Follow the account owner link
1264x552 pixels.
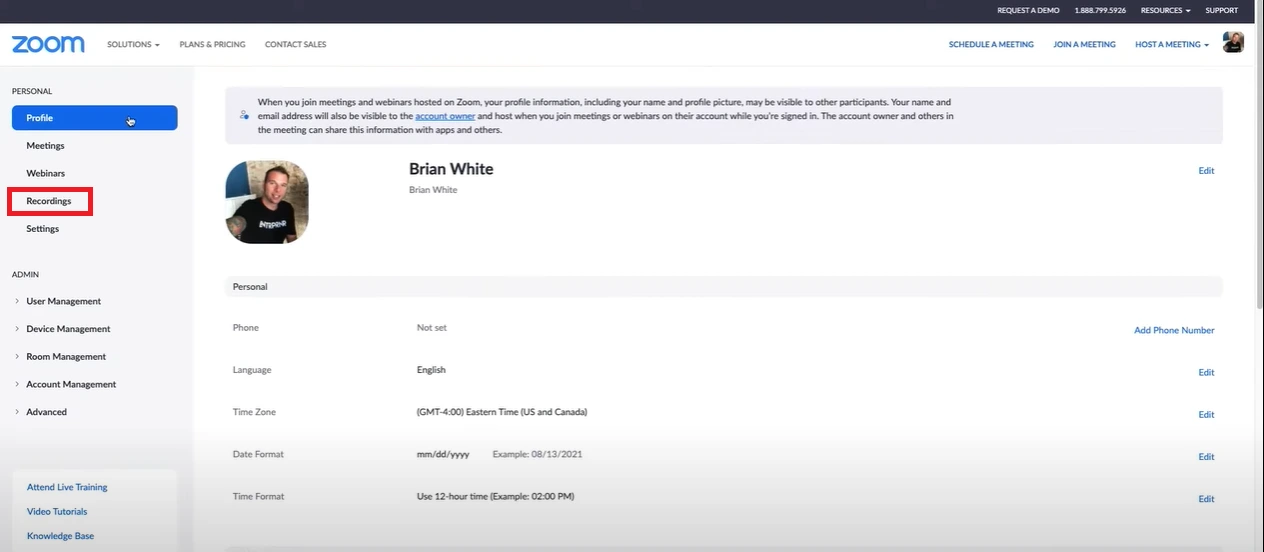click(445, 116)
